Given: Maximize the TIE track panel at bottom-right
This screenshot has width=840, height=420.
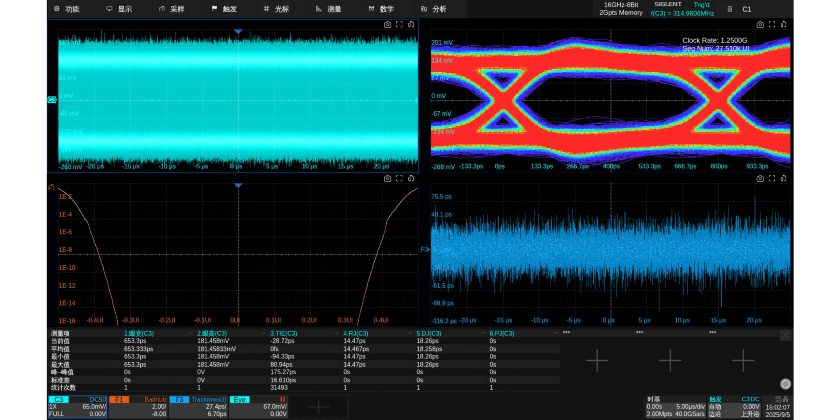Looking at the screenshot, I should 772,178.
